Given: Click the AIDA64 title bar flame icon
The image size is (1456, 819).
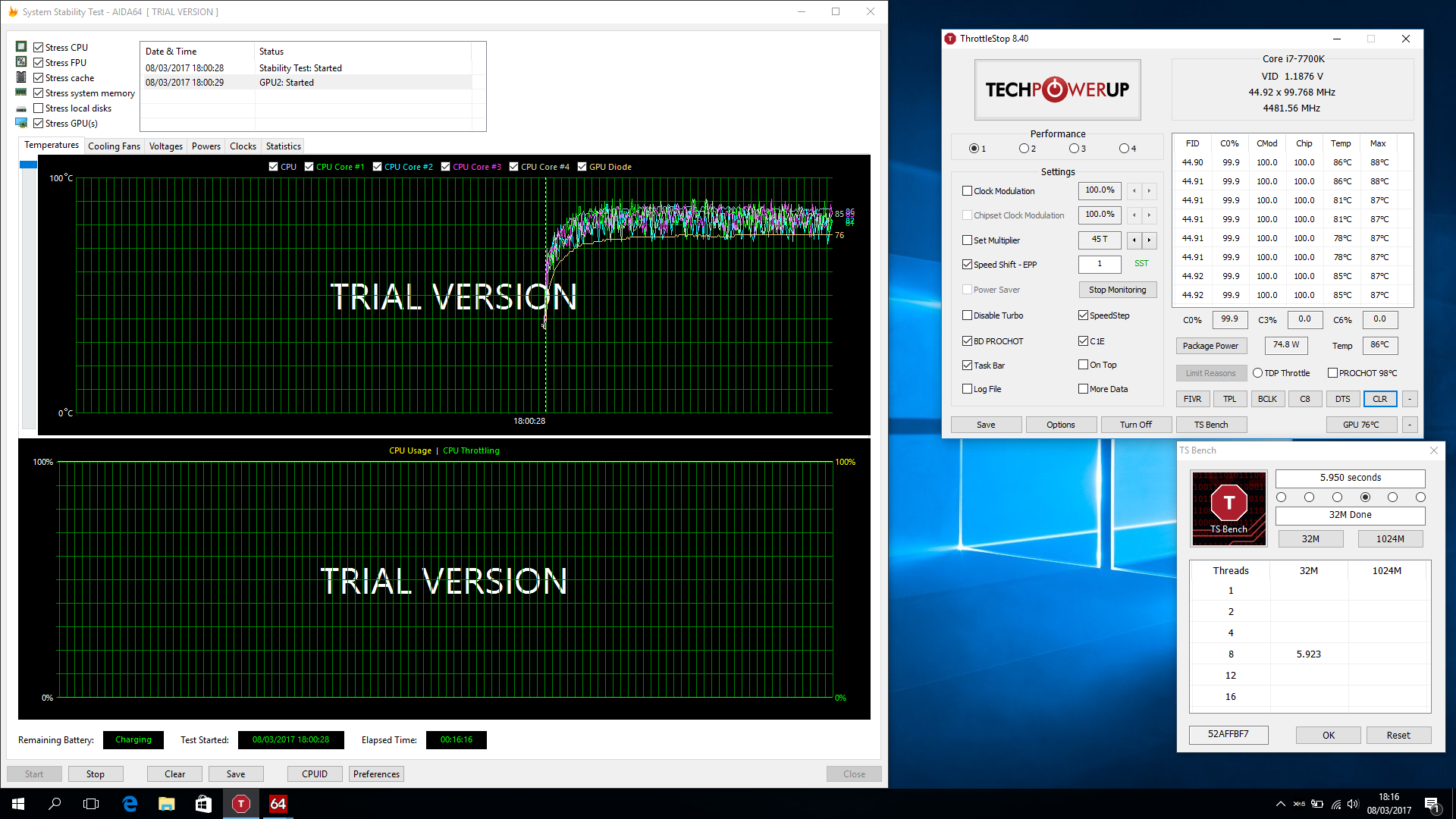Looking at the screenshot, I should point(13,11).
